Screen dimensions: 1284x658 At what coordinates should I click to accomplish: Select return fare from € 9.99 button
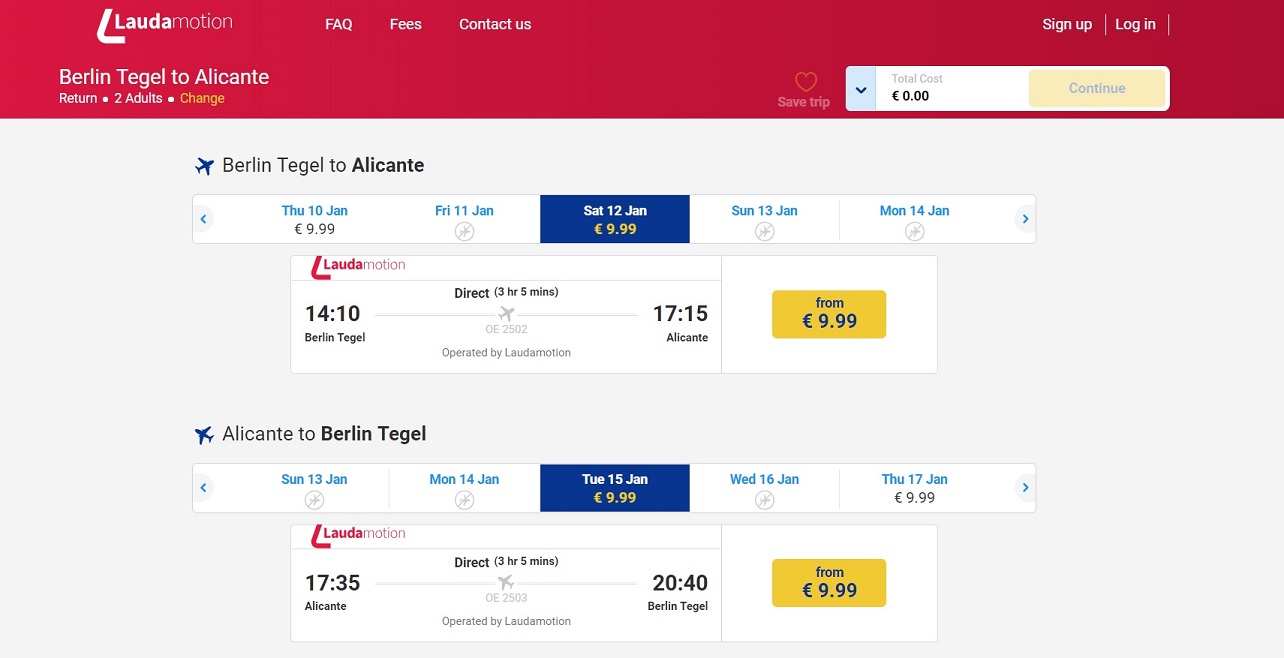(x=829, y=583)
